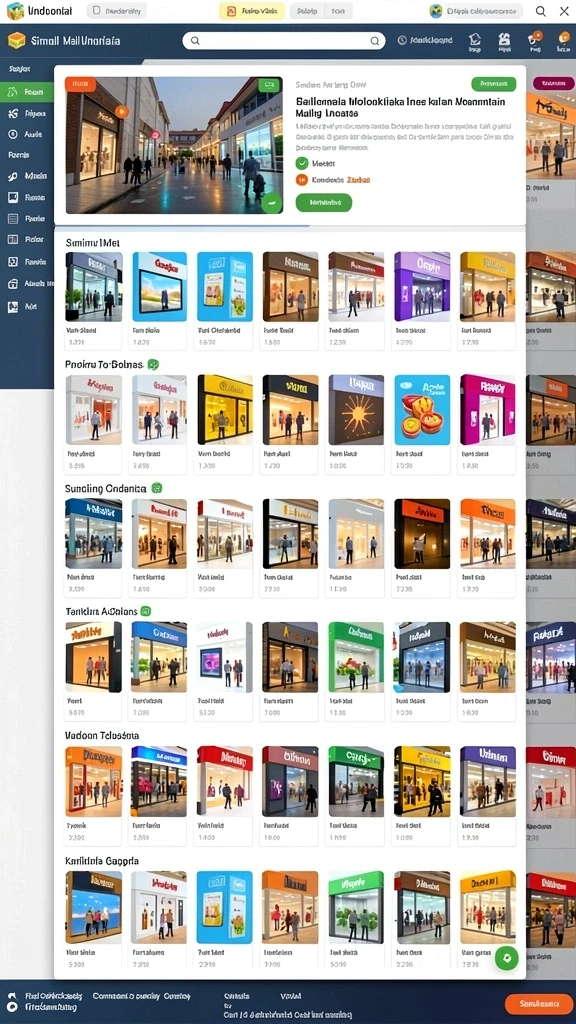The image size is (576, 1024).
Task: Click the orange round icon under the green checkmark
Action: coord(302,180)
